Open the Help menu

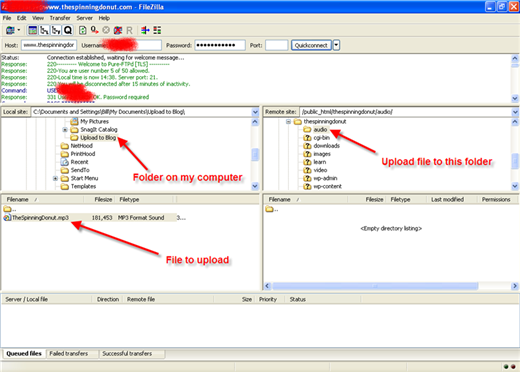pyautogui.click(x=104, y=18)
